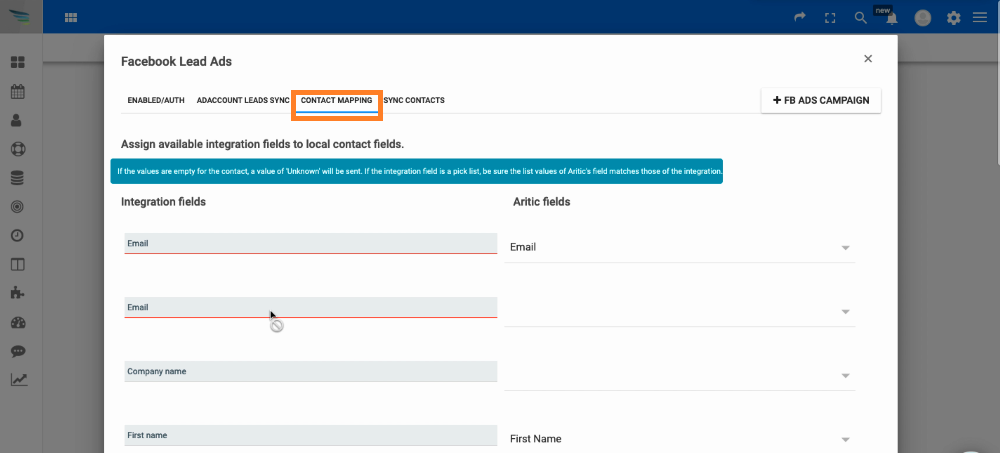Open Aritic field dropdown showing Email
Screen dimensions: 1000x453
pos(679,248)
